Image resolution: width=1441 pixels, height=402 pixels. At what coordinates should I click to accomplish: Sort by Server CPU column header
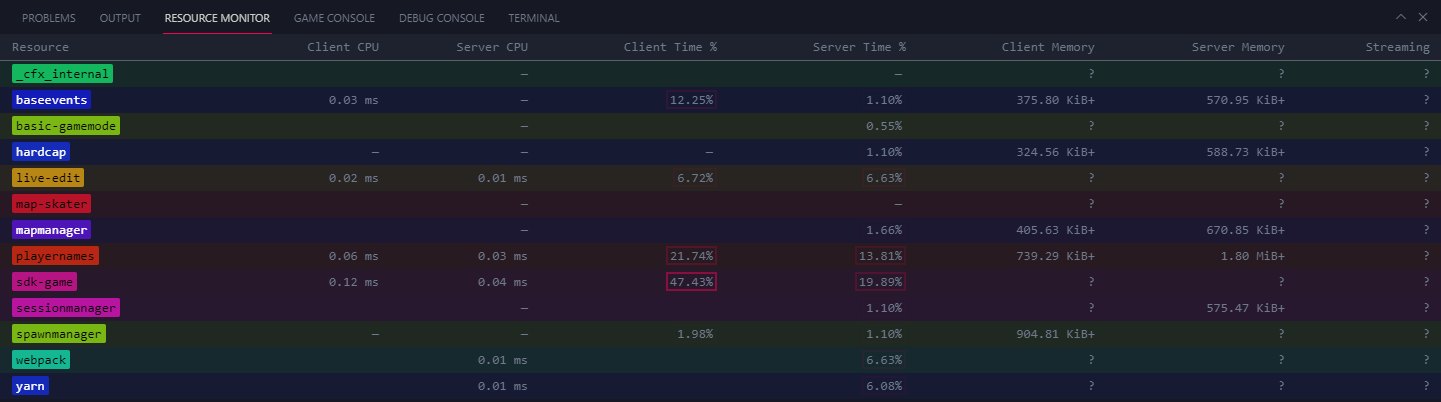tap(492, 47)
